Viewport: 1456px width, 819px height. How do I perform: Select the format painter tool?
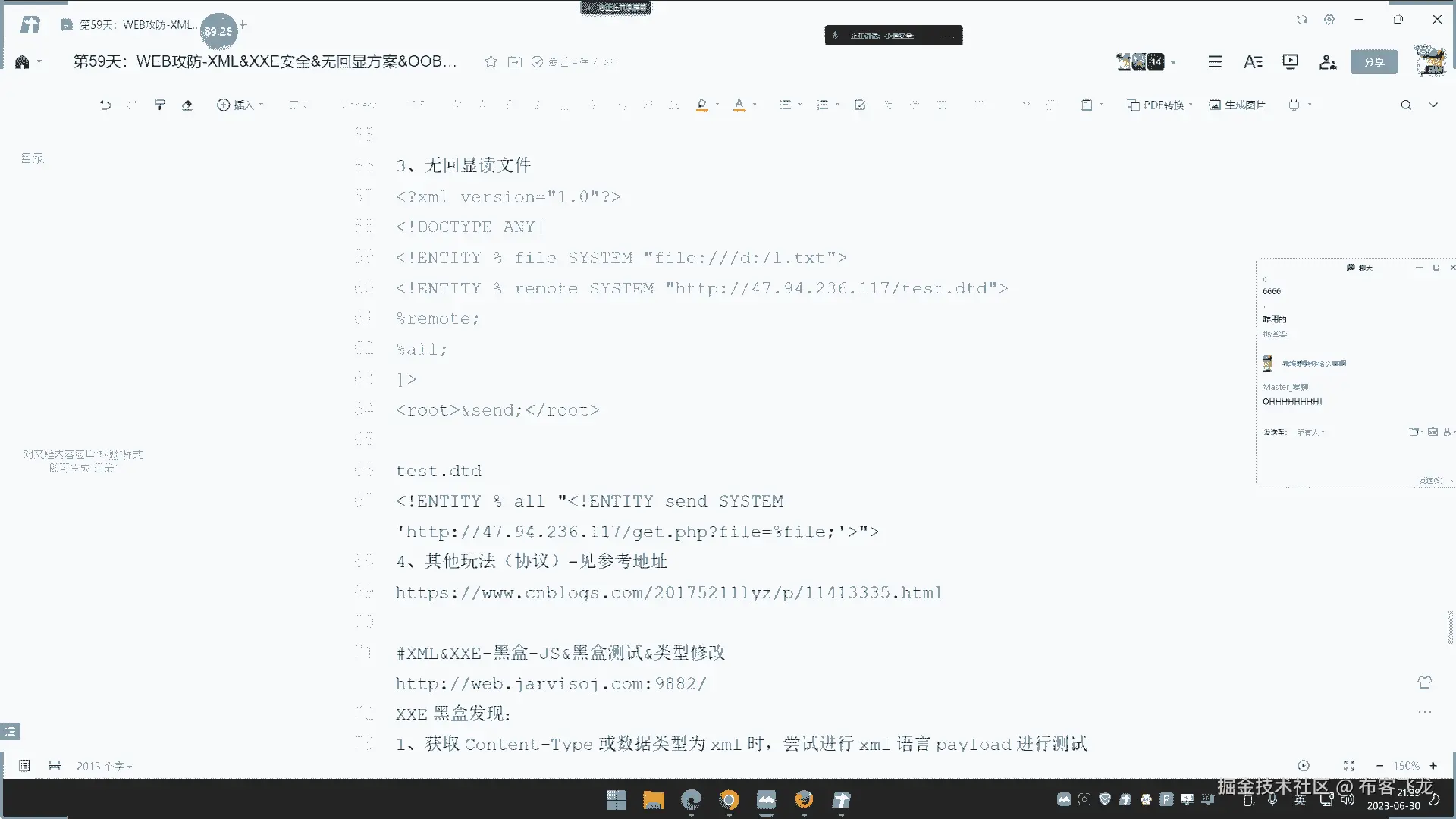[x=160, y=105]
